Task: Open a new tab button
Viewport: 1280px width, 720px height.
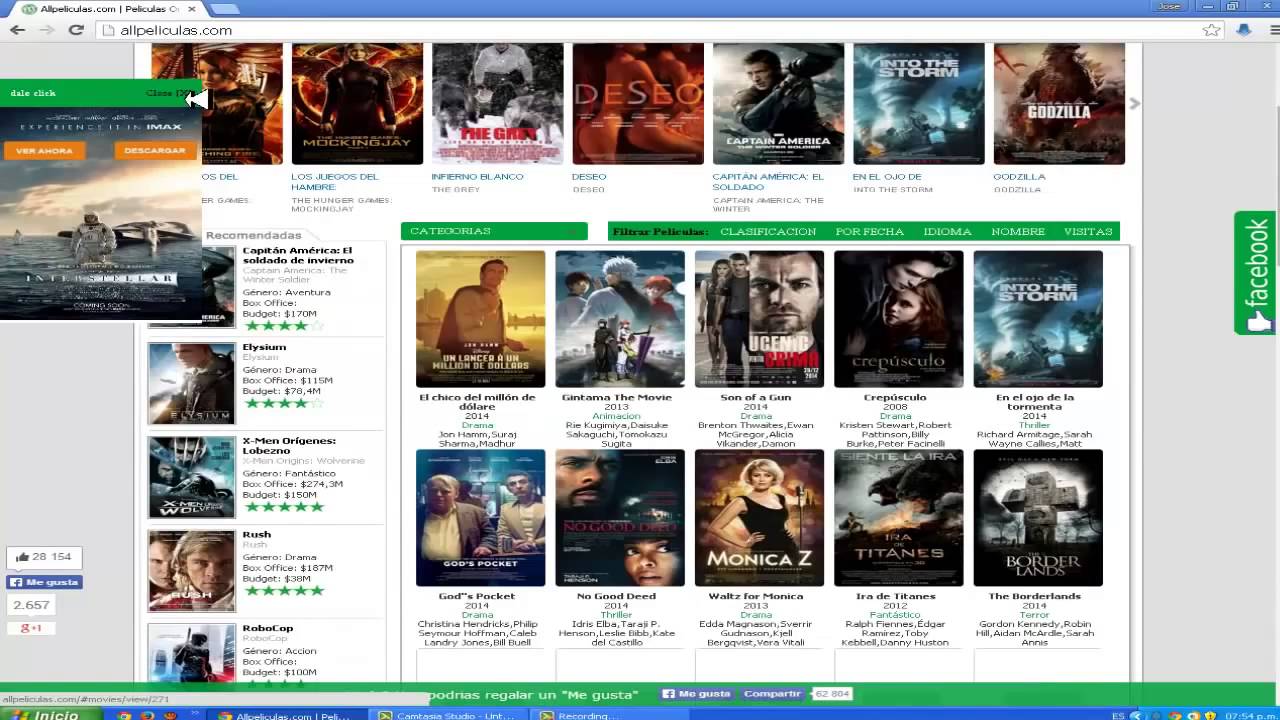Action: 224,9
